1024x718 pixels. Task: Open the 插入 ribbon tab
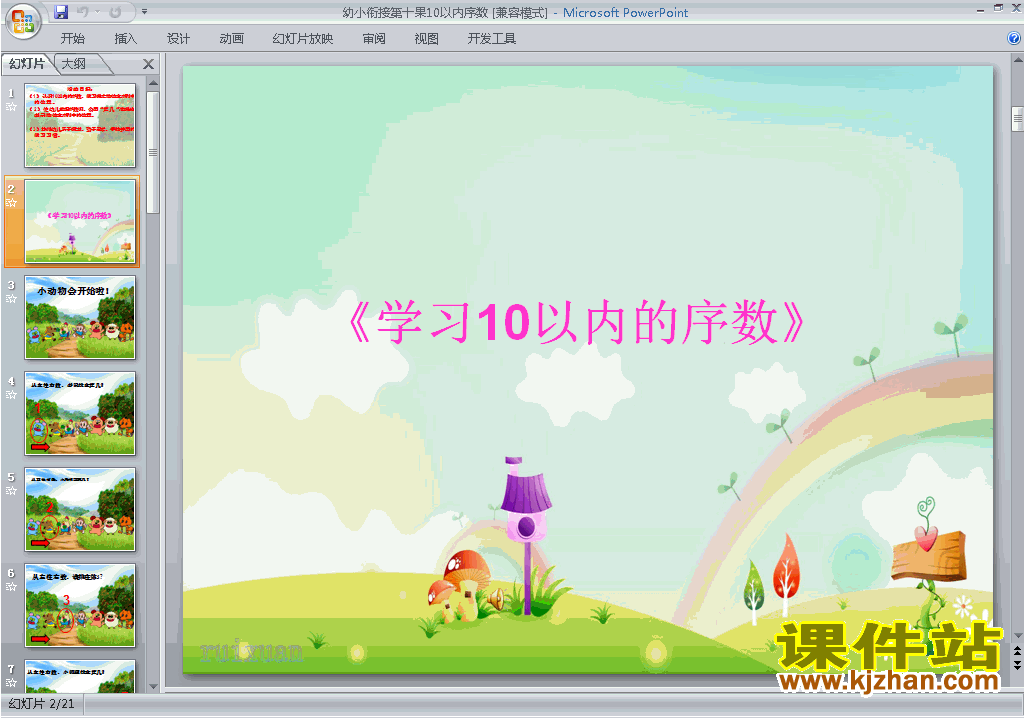(x=125, y=39)
